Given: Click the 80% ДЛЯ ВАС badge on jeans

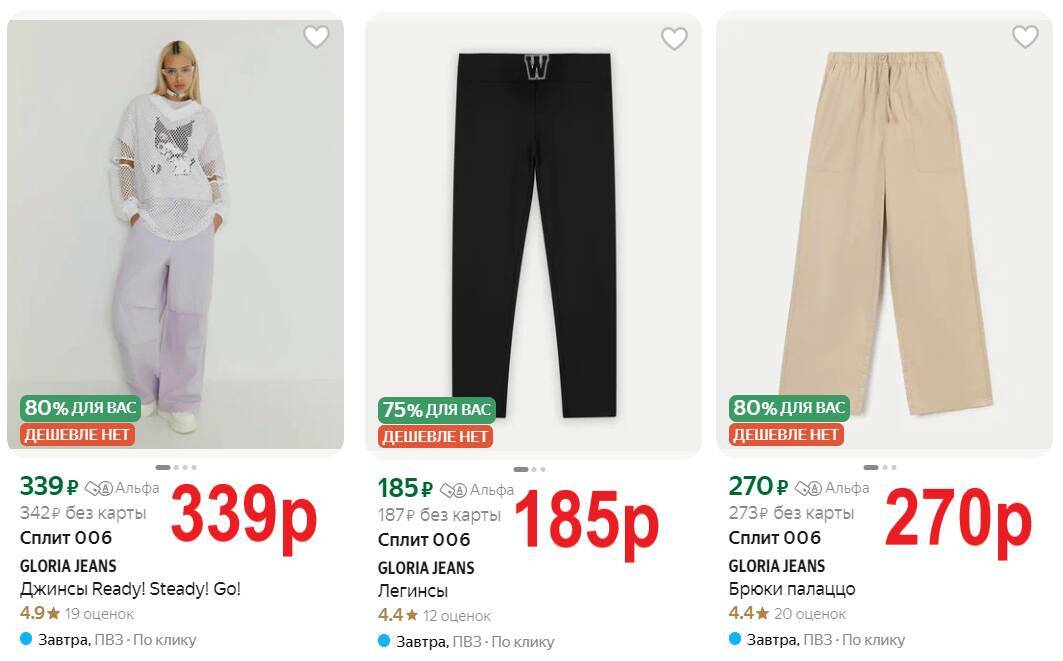Looking at the screenshot, I should (x=80, y=408).
